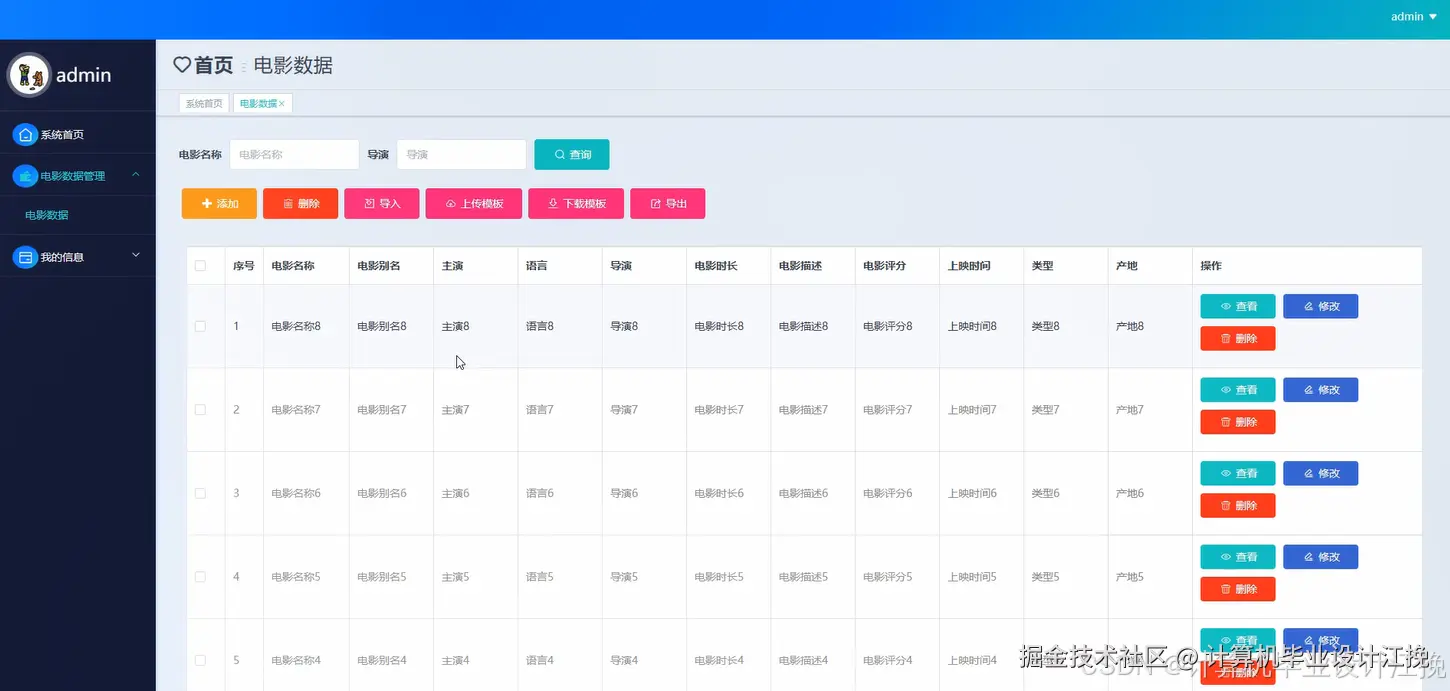The height and width of the screenshot is (691, 1450).
Task: Open 电影数据 in the sidebar submenu
Action: coord(47,215)
